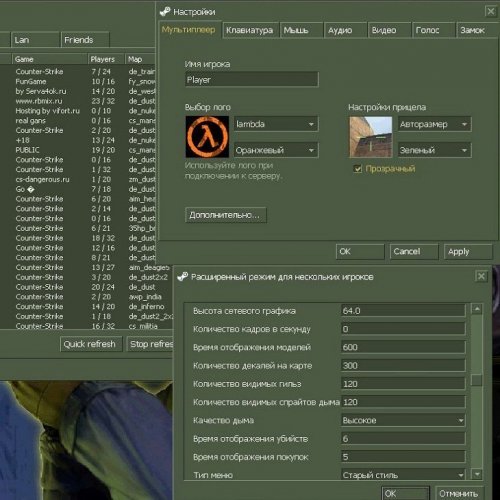The image size is (500, 500).
Task: Toggle the Прозрачный checkbox
Action: point(357,169)
